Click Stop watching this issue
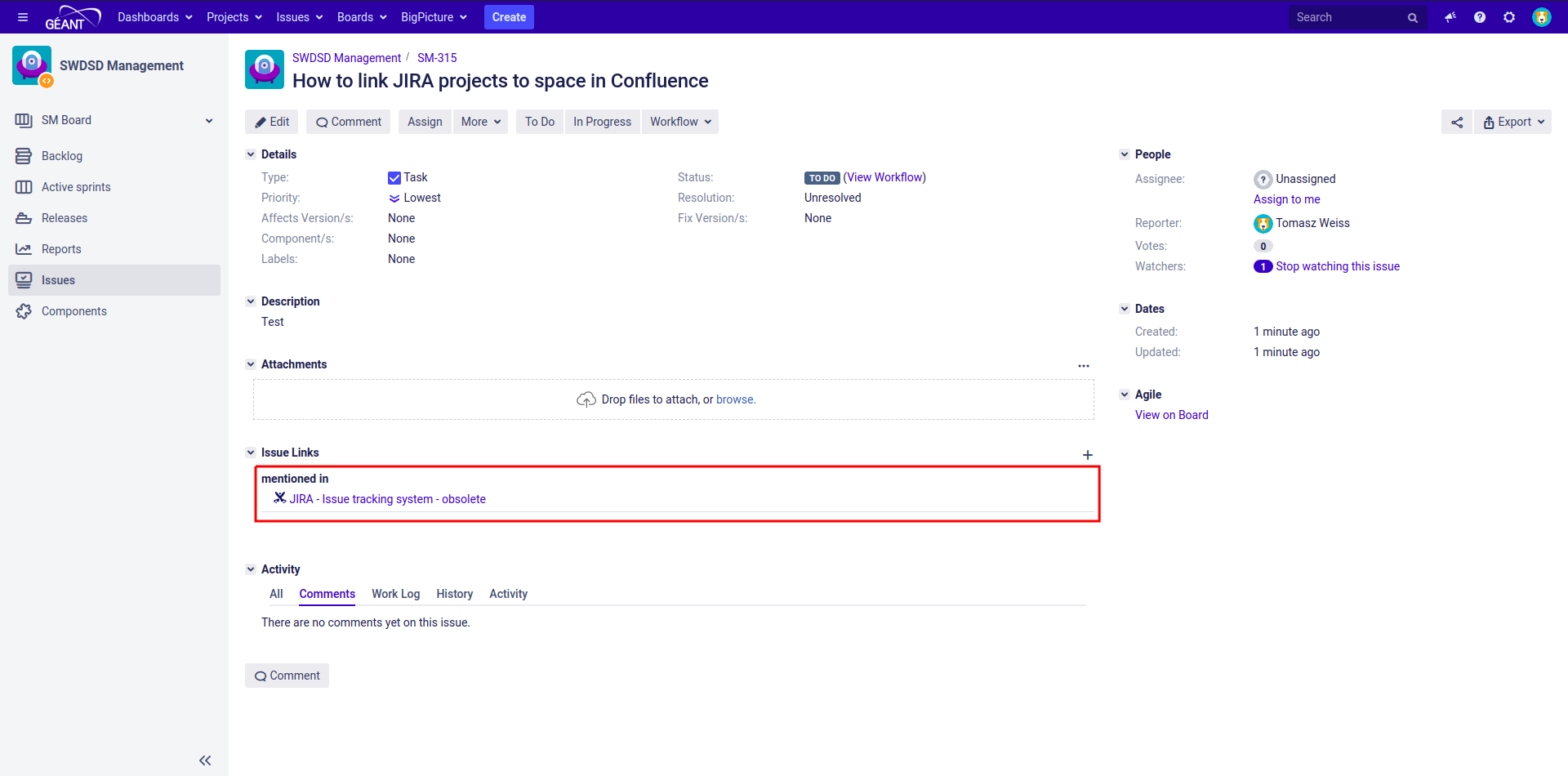1568x776 pixels. pos(1338,266)
